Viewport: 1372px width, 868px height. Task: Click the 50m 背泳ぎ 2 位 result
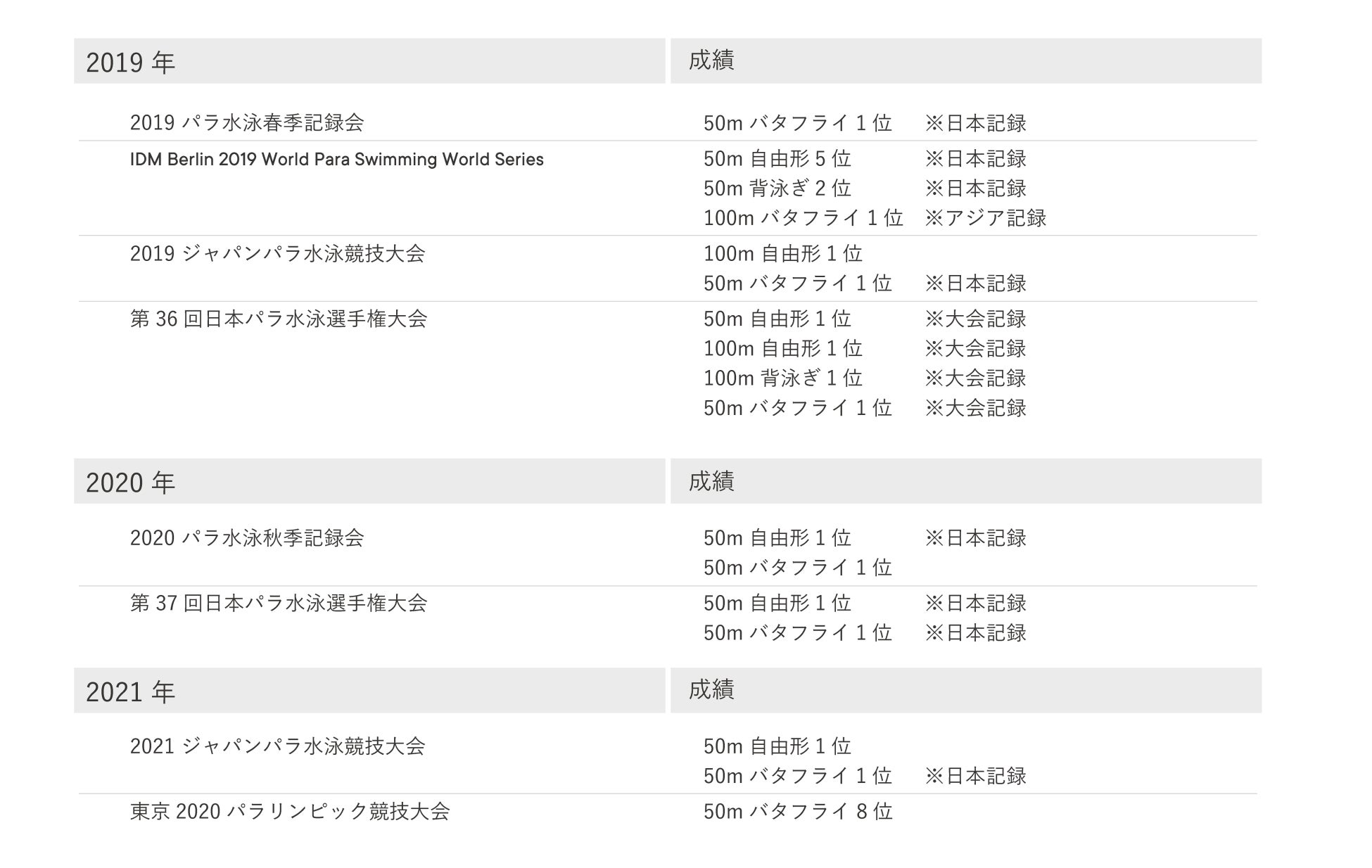click(777, 189)
